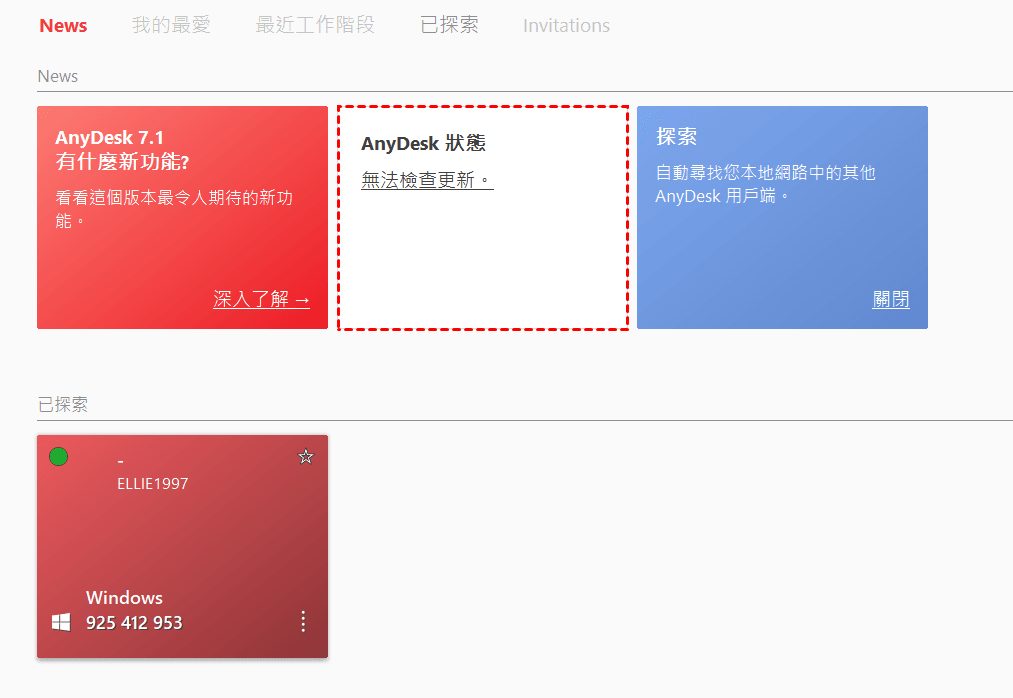Switch to the News tab

click(63, 26)
